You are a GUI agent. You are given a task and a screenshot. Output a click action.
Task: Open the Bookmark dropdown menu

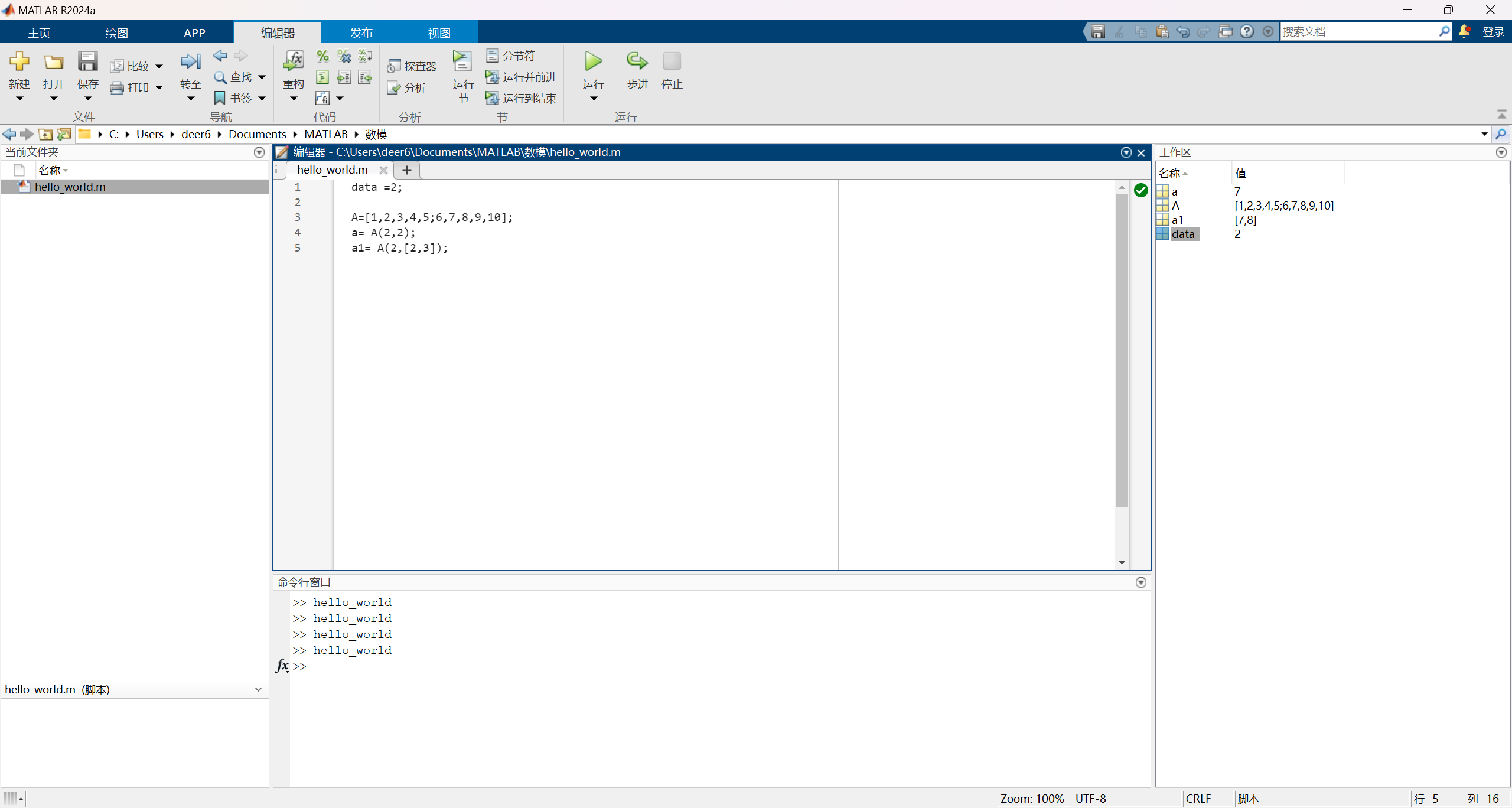262,98
